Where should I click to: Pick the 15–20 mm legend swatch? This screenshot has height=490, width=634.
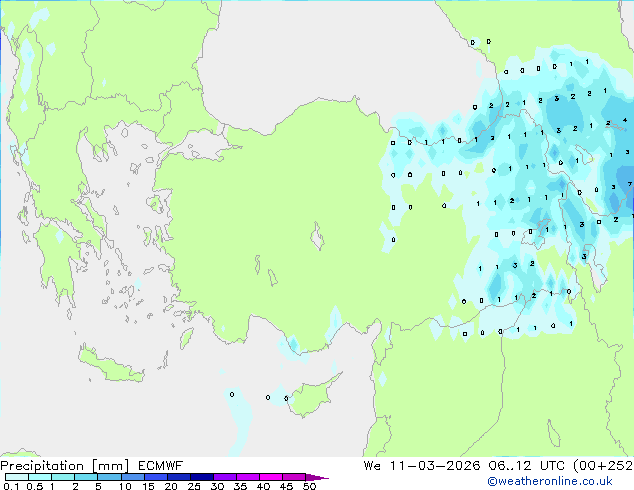tap(156, 477)
